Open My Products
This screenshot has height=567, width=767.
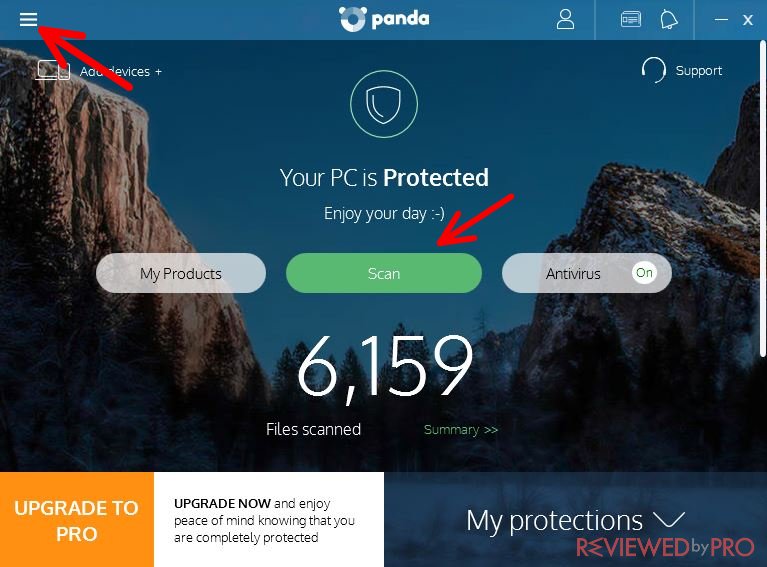tap(181, 273)
